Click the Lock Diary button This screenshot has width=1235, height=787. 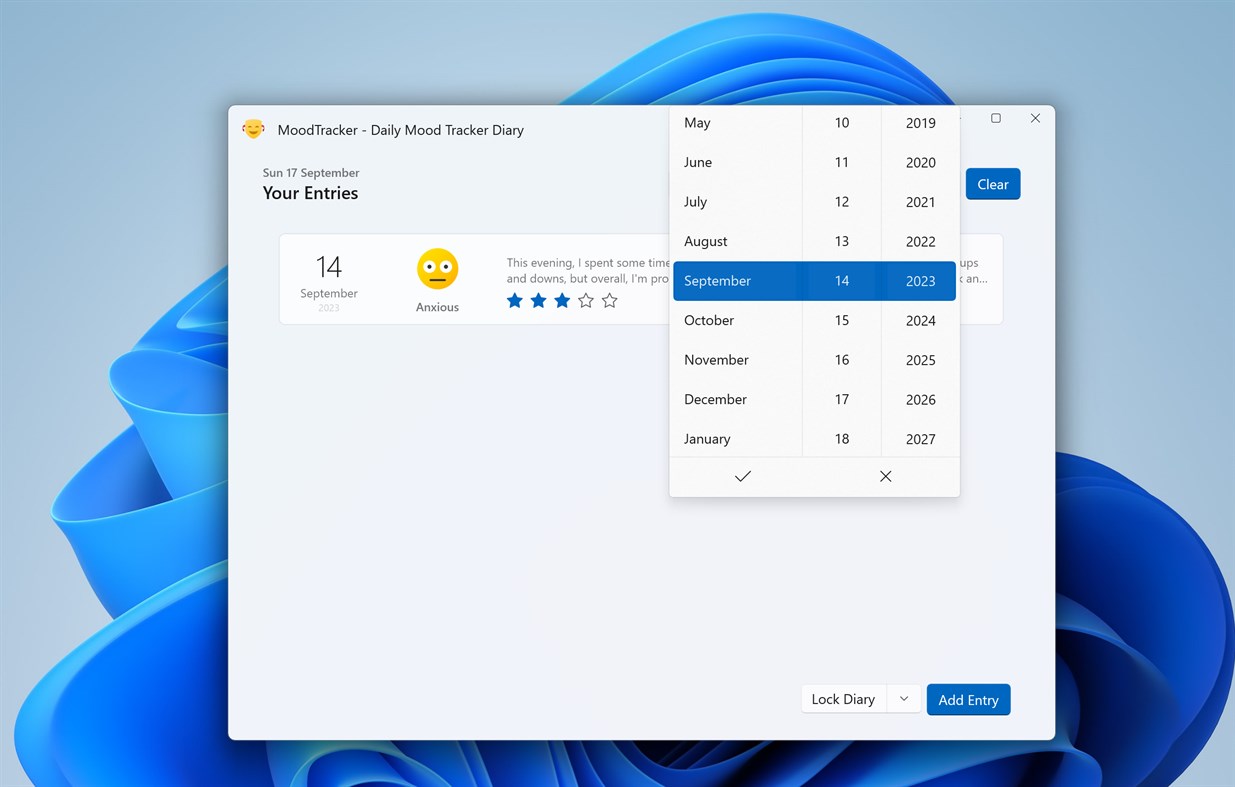coord(843,698)
